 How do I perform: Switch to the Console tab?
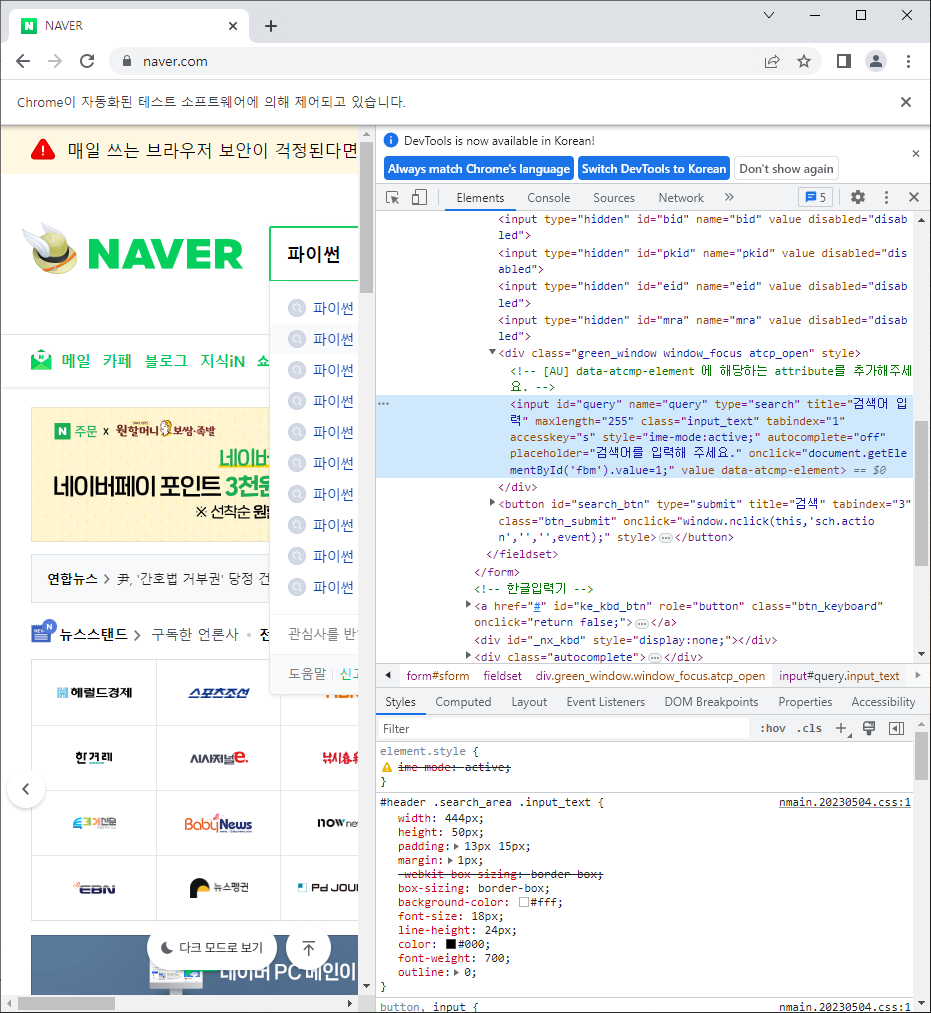coord(549,198)
